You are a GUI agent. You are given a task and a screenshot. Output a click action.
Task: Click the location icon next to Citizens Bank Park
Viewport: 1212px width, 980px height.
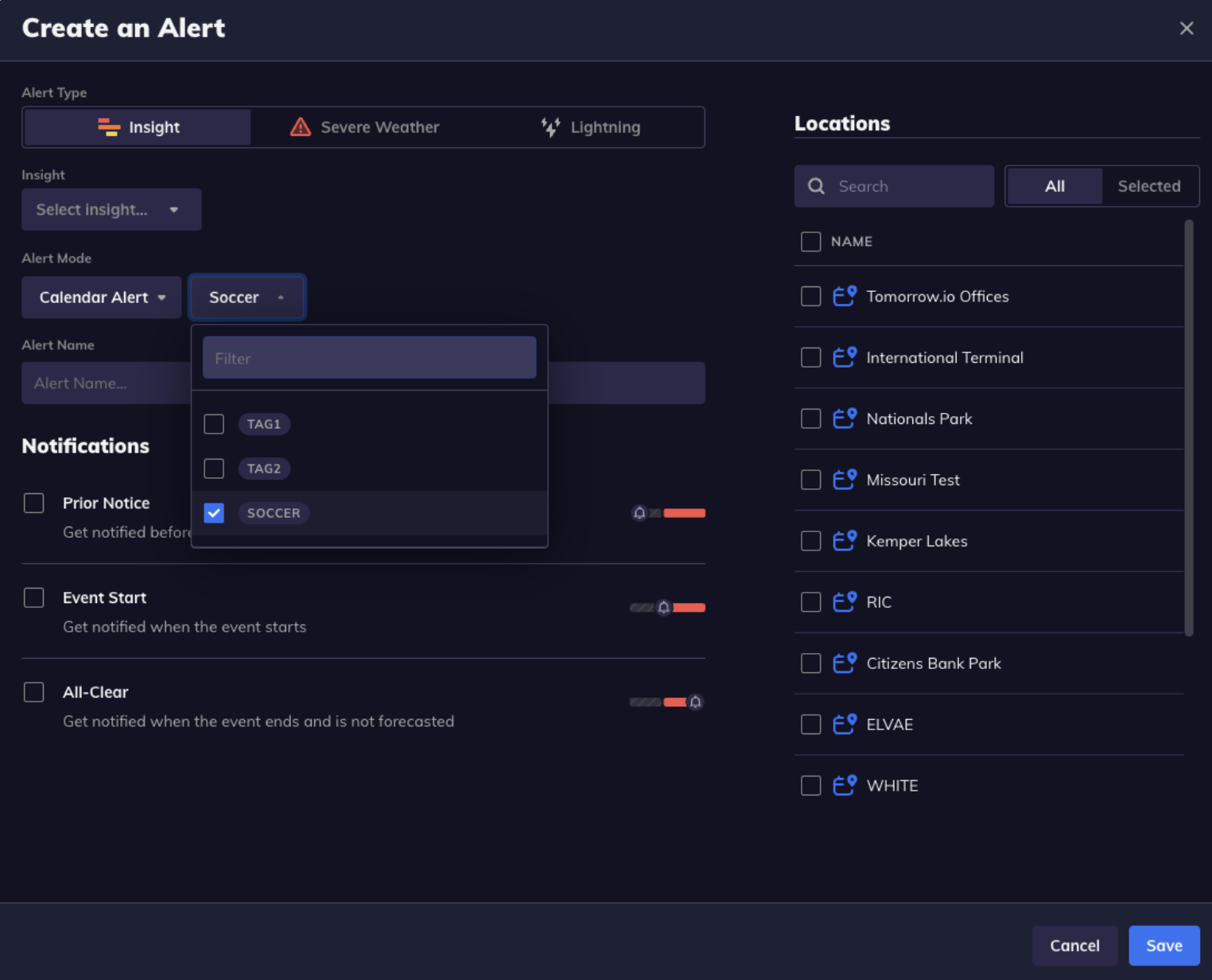pos(844,663)
